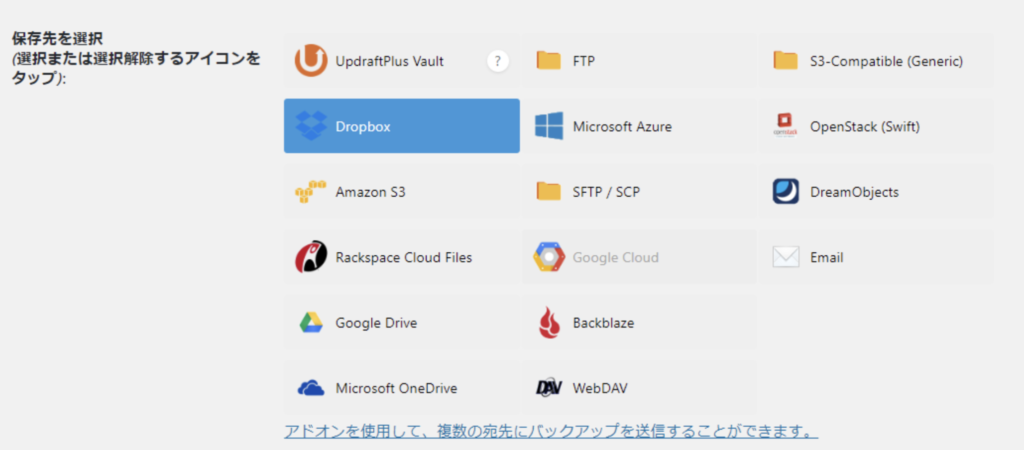Choose the Microsoft OneDrive text label
Image resolution: width=1024 pixels, height=450 pixels.
coord(396,389)
